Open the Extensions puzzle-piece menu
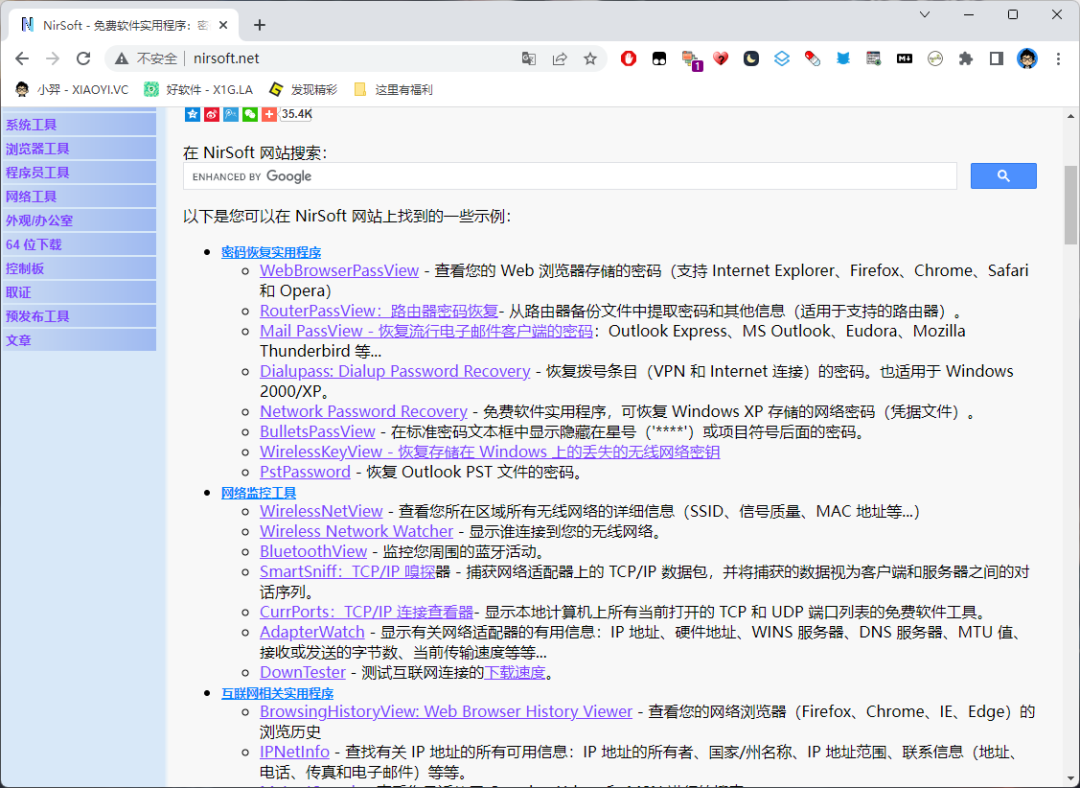 tap(965, 59)
